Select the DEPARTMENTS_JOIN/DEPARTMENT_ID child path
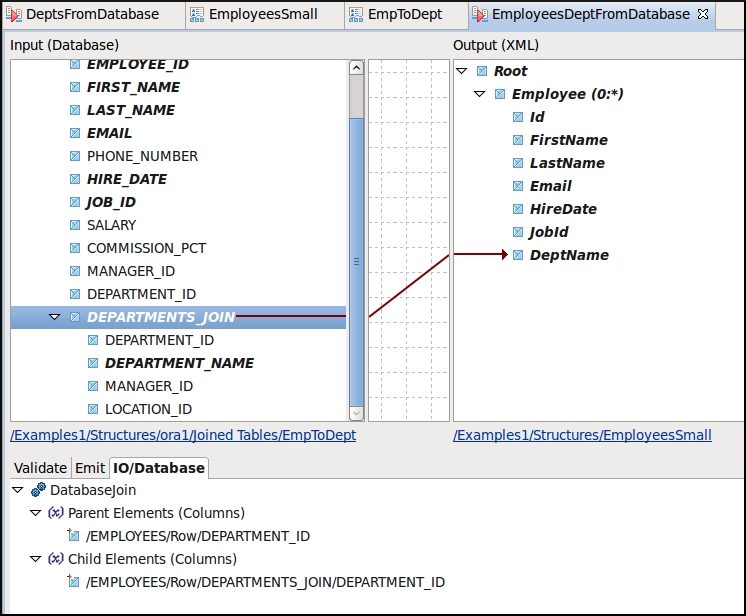The image size is (746, 616). click(x=265, y=582)
